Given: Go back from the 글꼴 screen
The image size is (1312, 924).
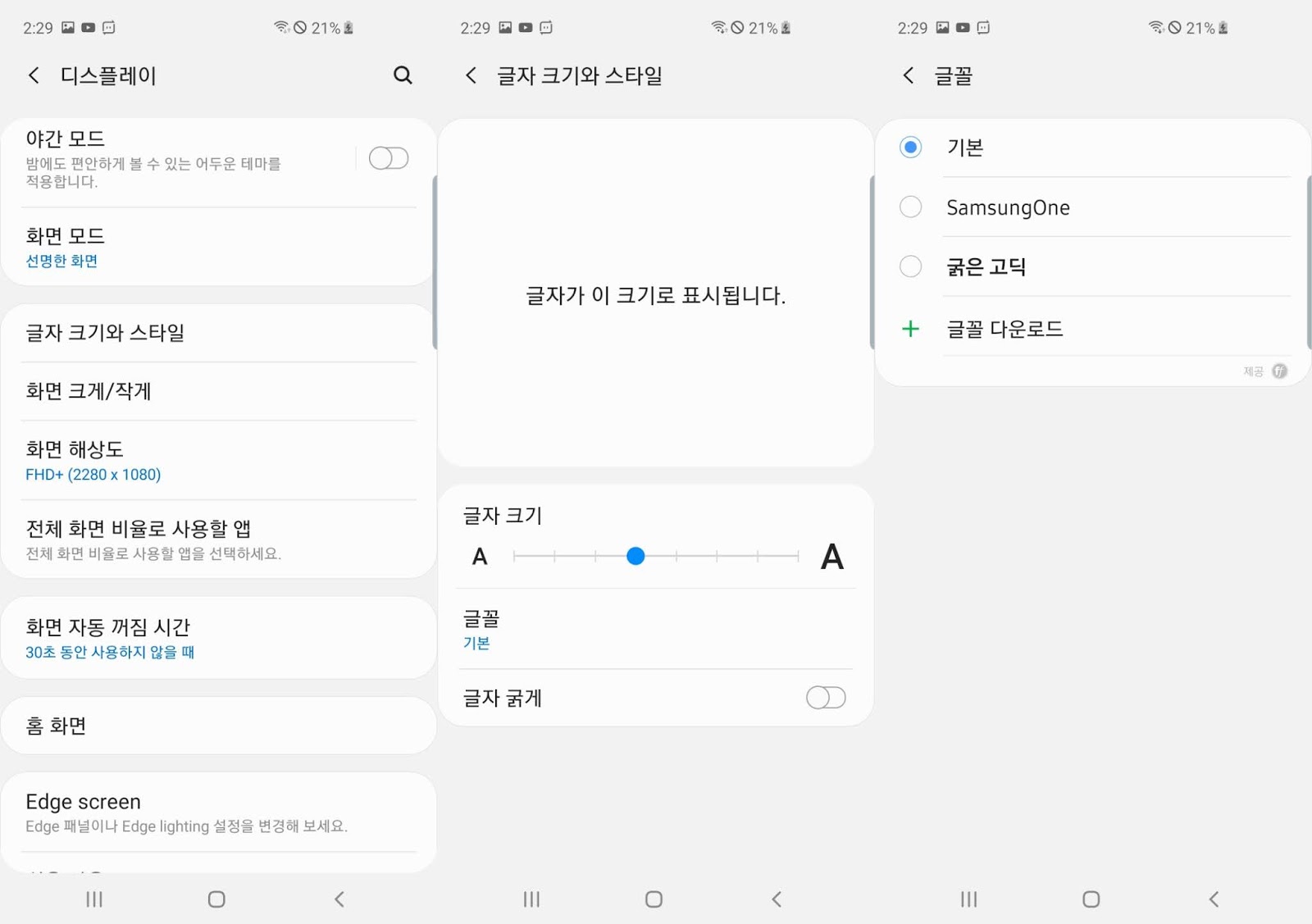Looking at the screenshot, I should coord(908,75).
